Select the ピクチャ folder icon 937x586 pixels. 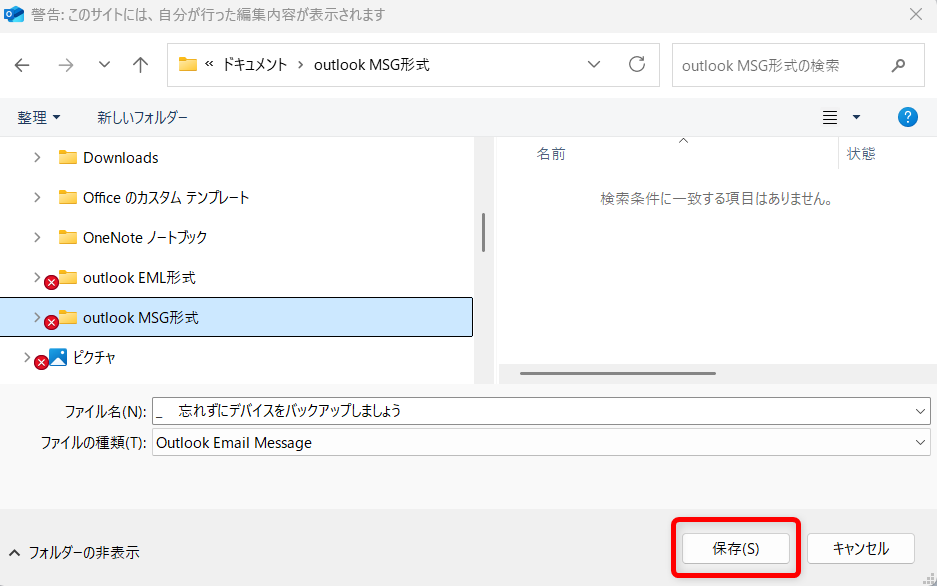click(58, 357)
